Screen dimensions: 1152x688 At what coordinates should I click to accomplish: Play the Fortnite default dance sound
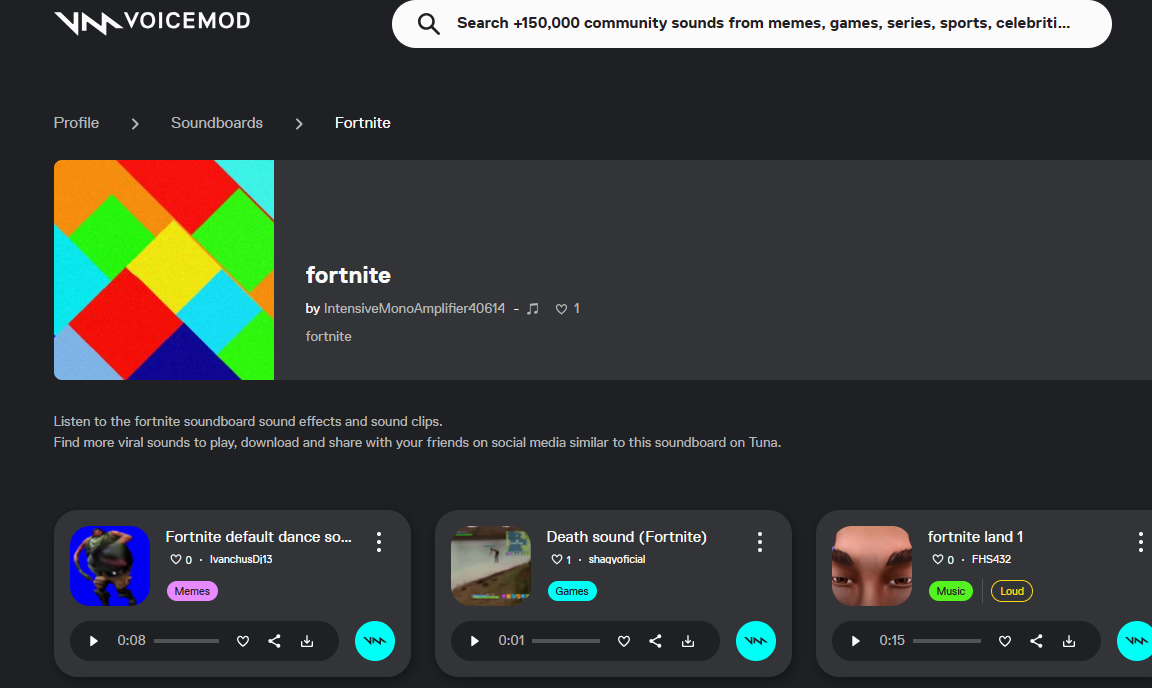[x=94, y=641]
